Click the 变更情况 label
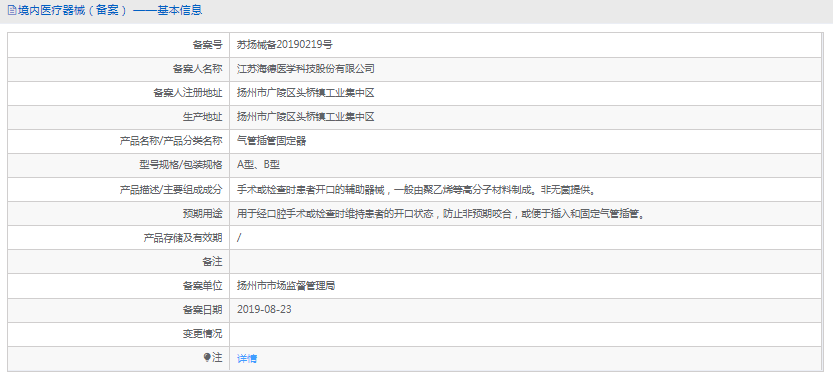Viewport: 833px width, 378px height. pos(202,334)
